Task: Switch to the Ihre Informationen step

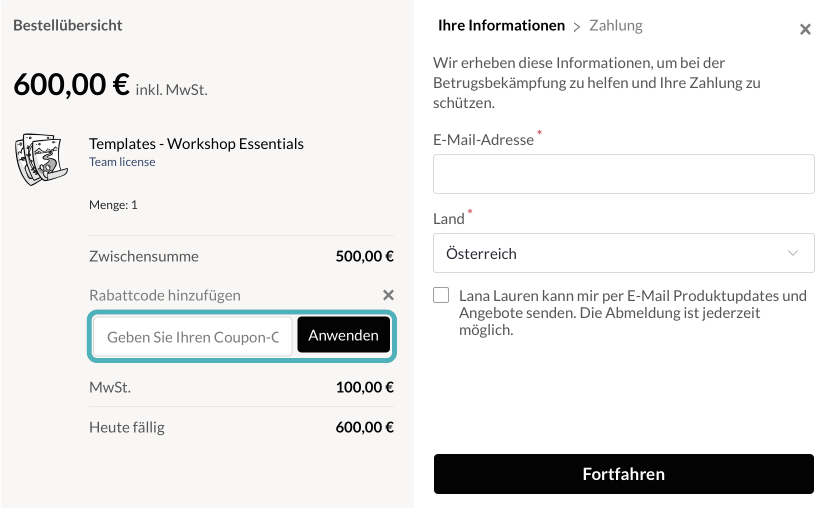Action: pos(501,25)
